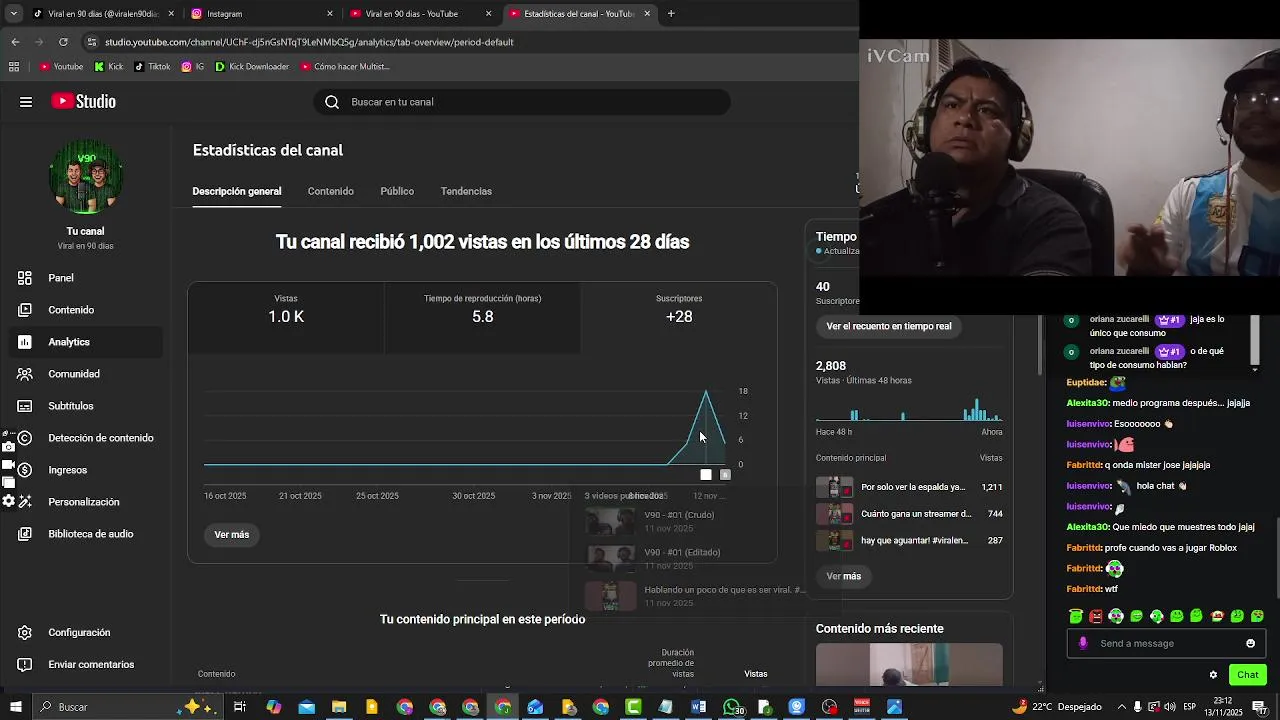The width and height of the screenshot is (1280, 720).
Task: Open the Windows Start menu
Action: coord(15,707)
